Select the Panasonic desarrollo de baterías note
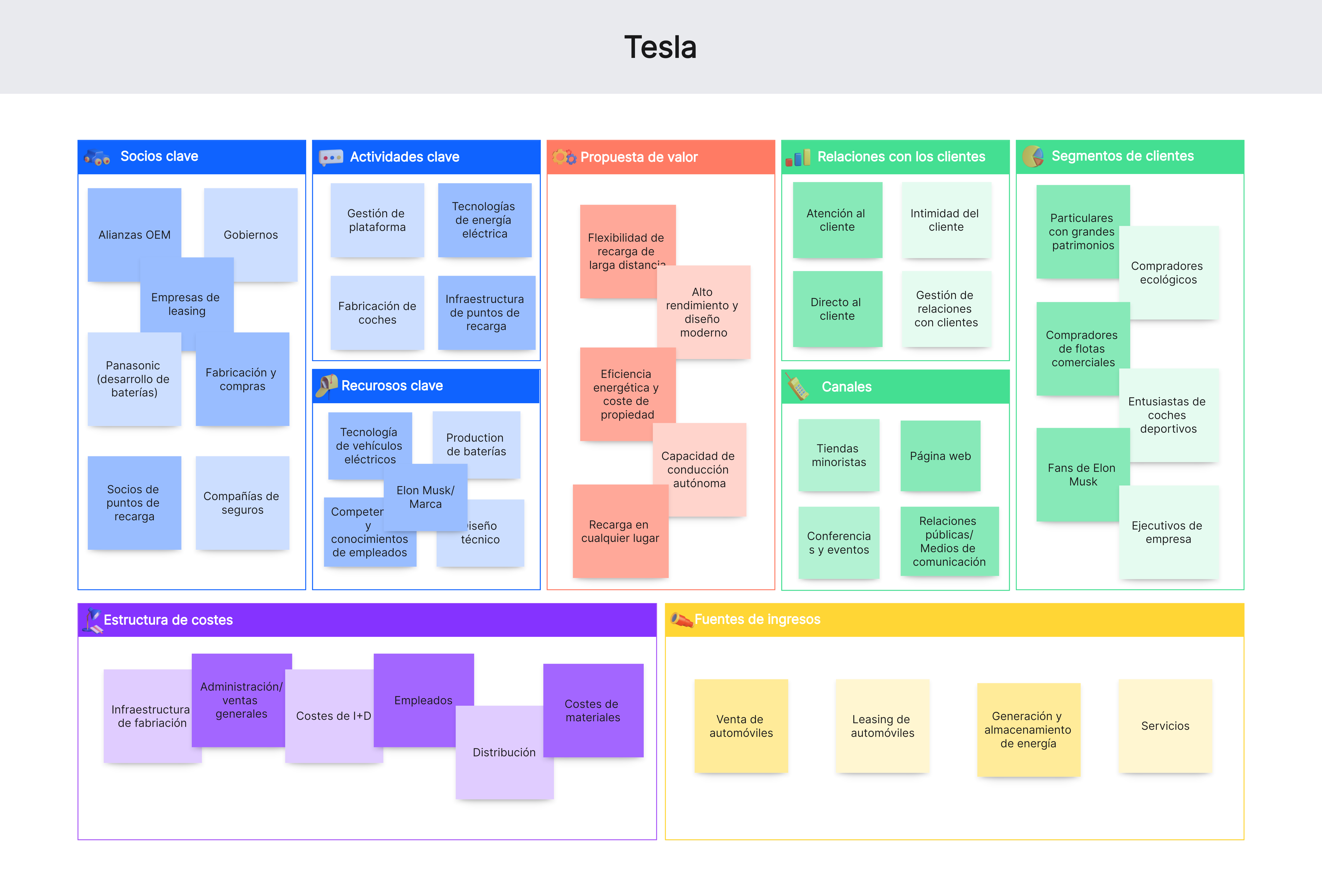This screenshot has width=1322, height=896. [x=134, y=379]
